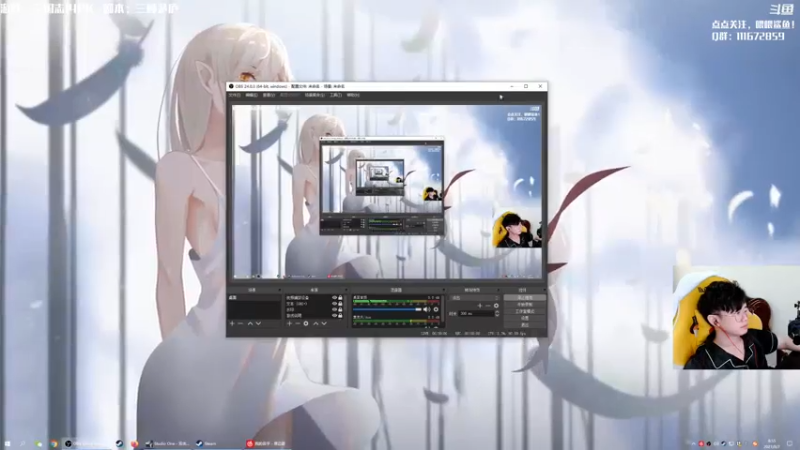Pop out Scene Transitions dock header icon
This screenshot has height=450, width=800.
pos(498,290)
